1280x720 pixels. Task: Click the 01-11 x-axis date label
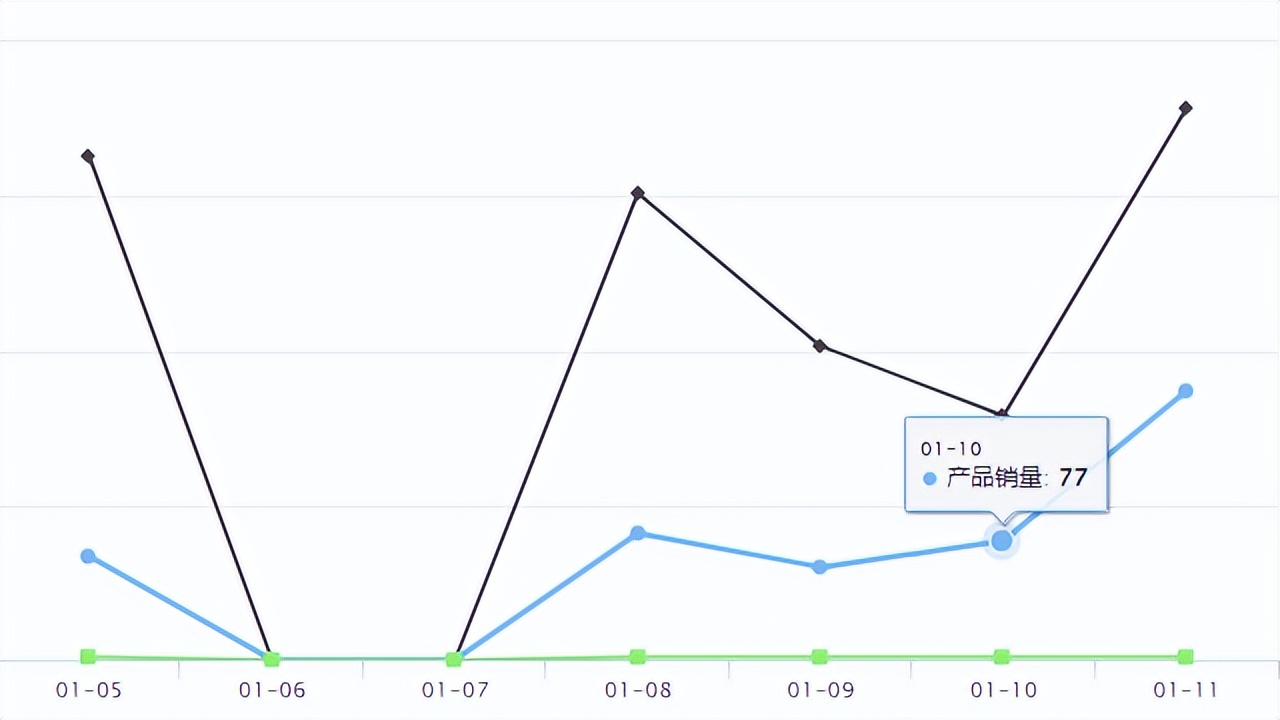[1186, 690]
